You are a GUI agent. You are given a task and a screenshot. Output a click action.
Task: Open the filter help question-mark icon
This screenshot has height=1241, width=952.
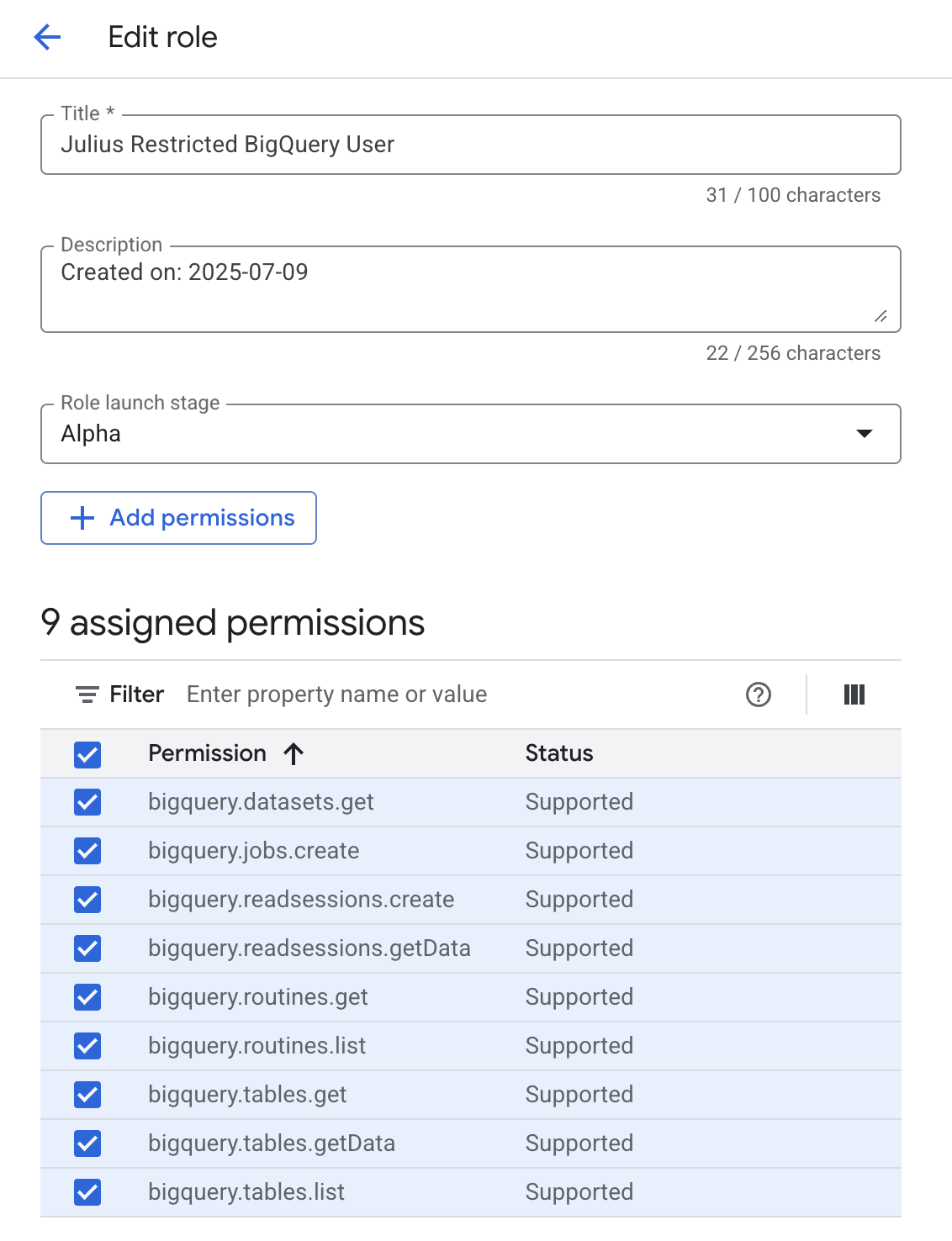(759, 694)
